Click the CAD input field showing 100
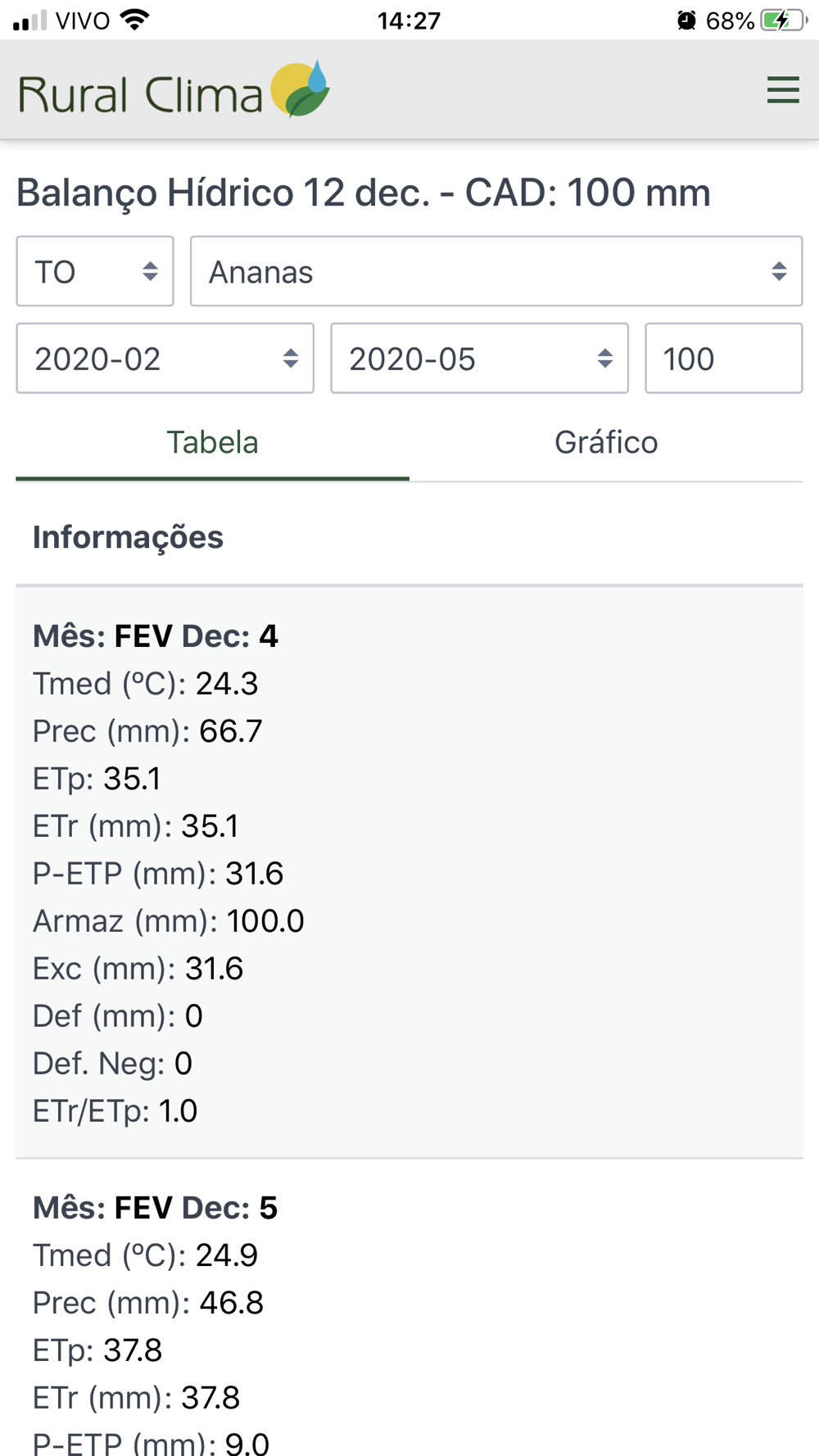The width and height of the screenshot is (819, 1456). point(724,358)
